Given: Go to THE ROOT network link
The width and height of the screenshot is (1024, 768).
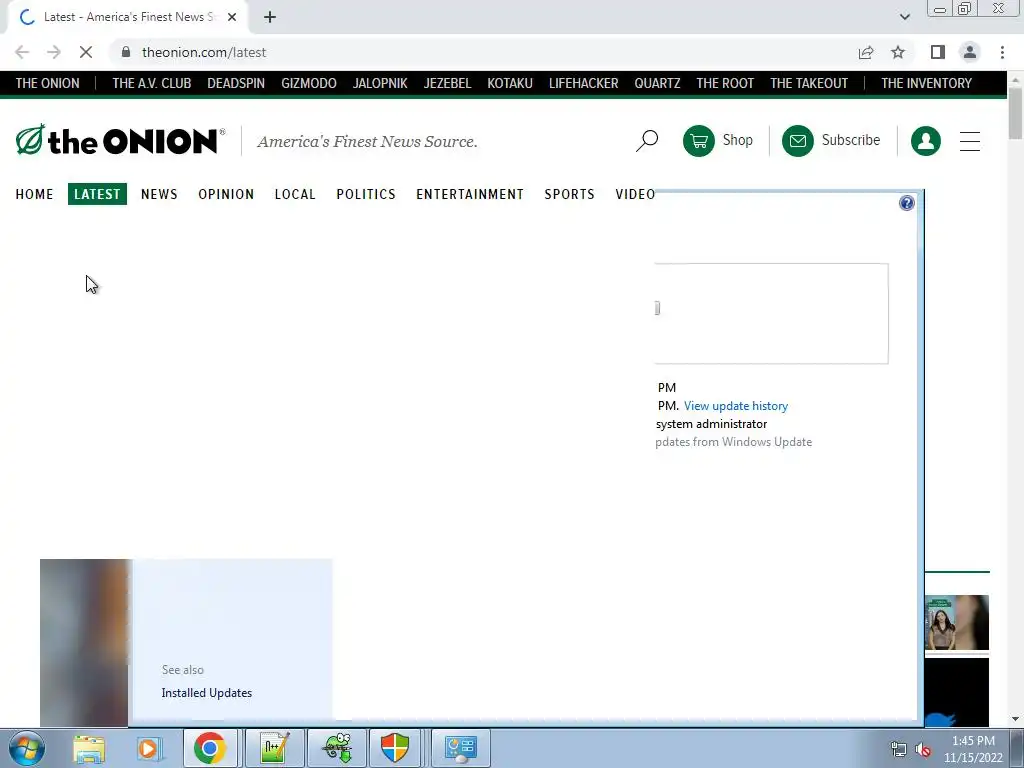Looking at the screenshot, I should 725,84.
